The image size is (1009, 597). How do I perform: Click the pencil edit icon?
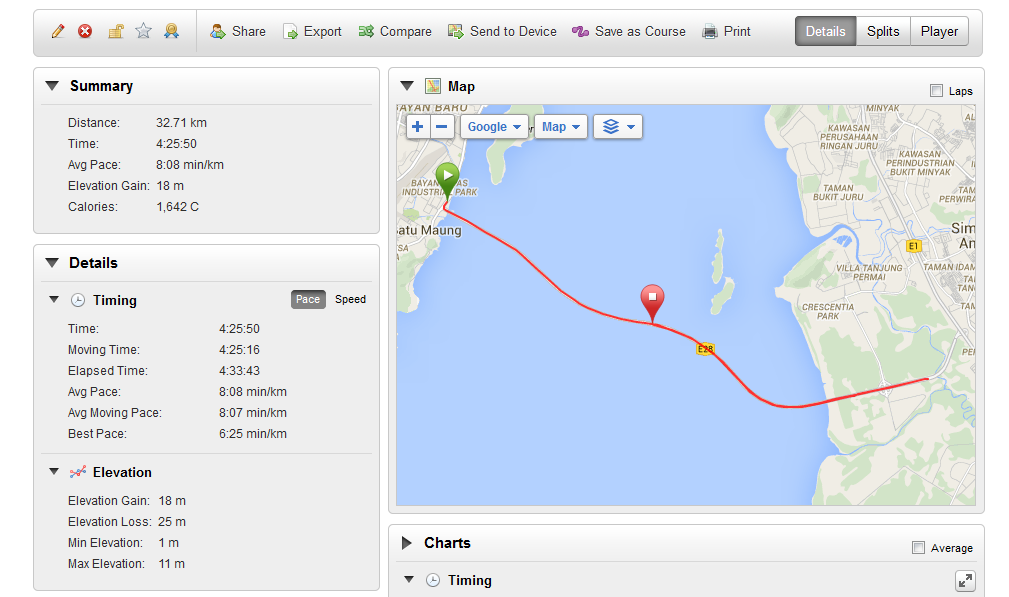[58, 32]
